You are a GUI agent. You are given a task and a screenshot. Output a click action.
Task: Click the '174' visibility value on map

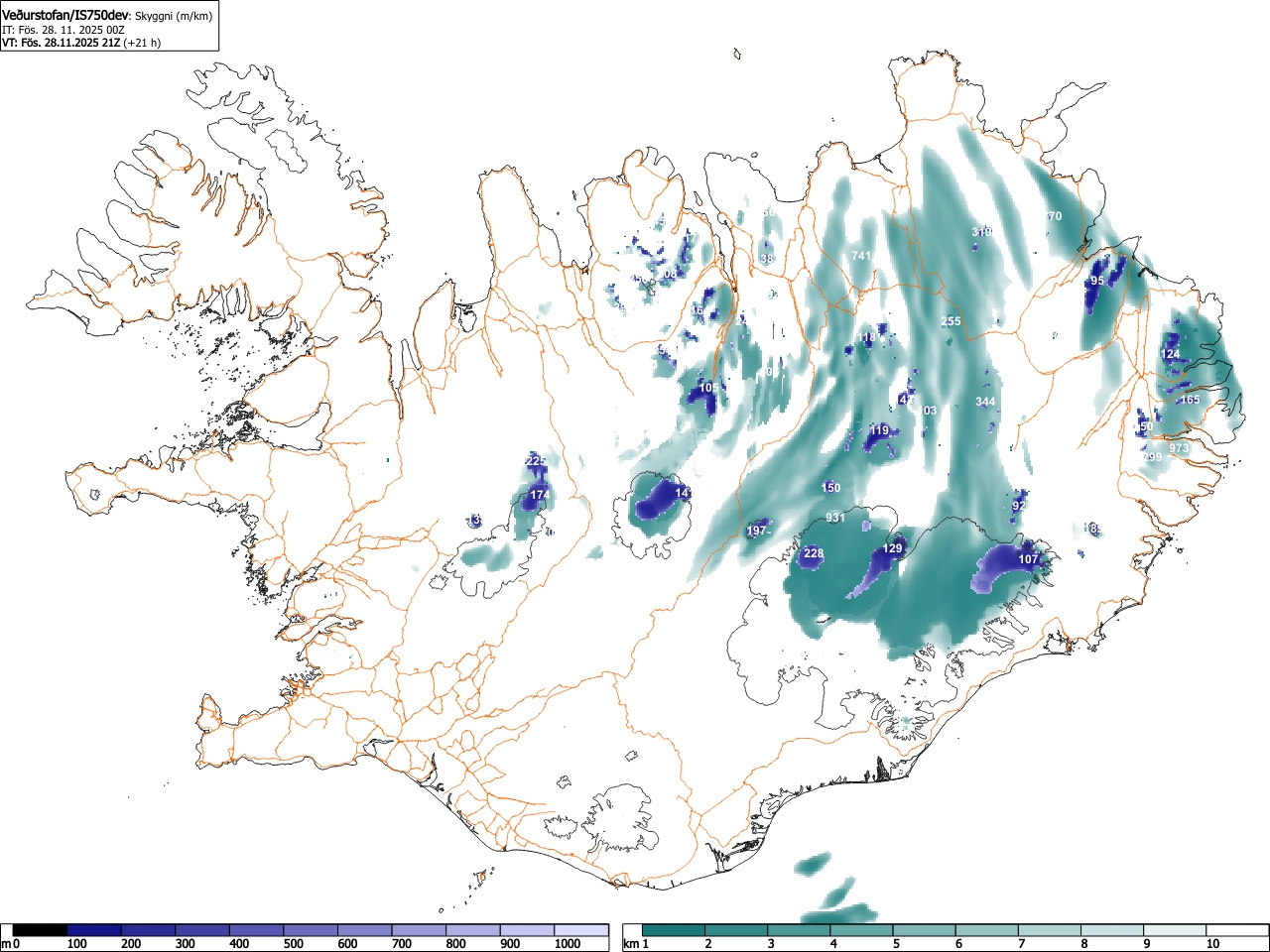(x=540, y=495)
